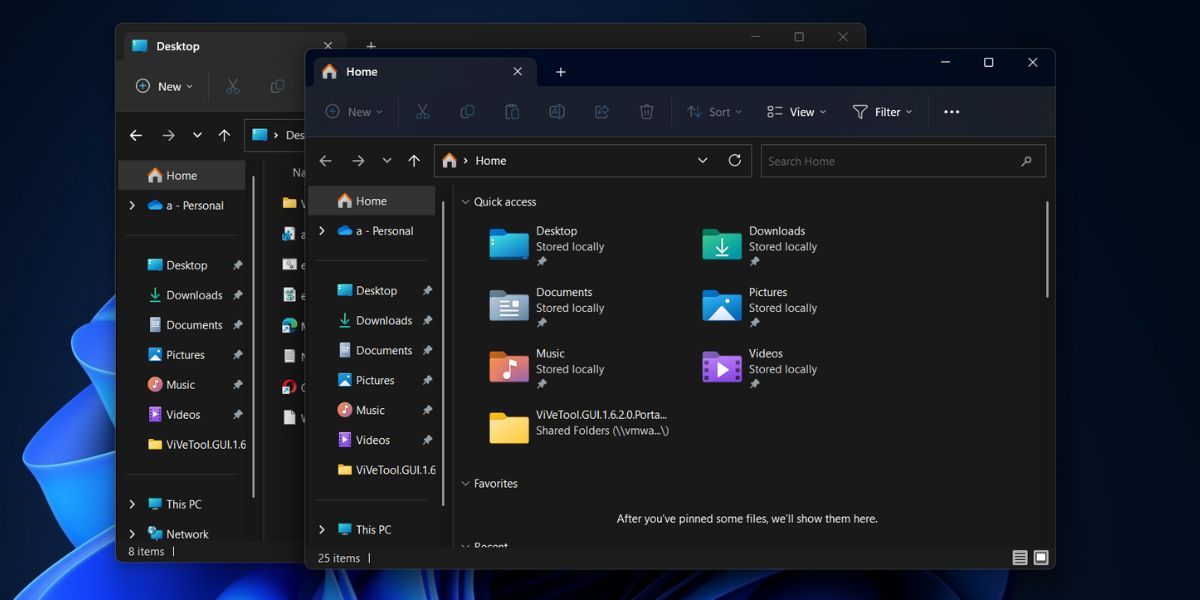The height and width of the screenshot is (600, 1200).
Task: Navigate back using the back arrow
Action: [325, 160]
